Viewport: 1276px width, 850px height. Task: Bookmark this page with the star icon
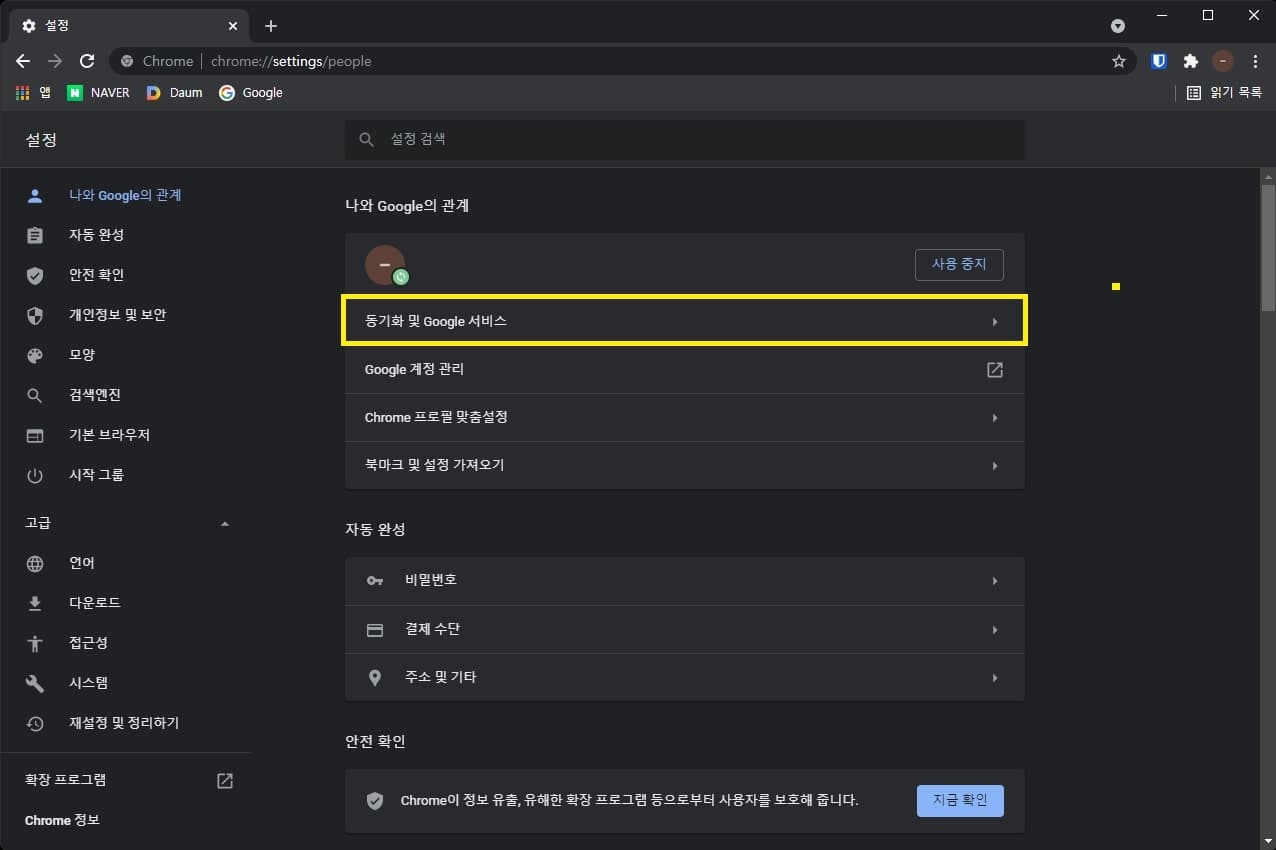tap(1118, 61)
